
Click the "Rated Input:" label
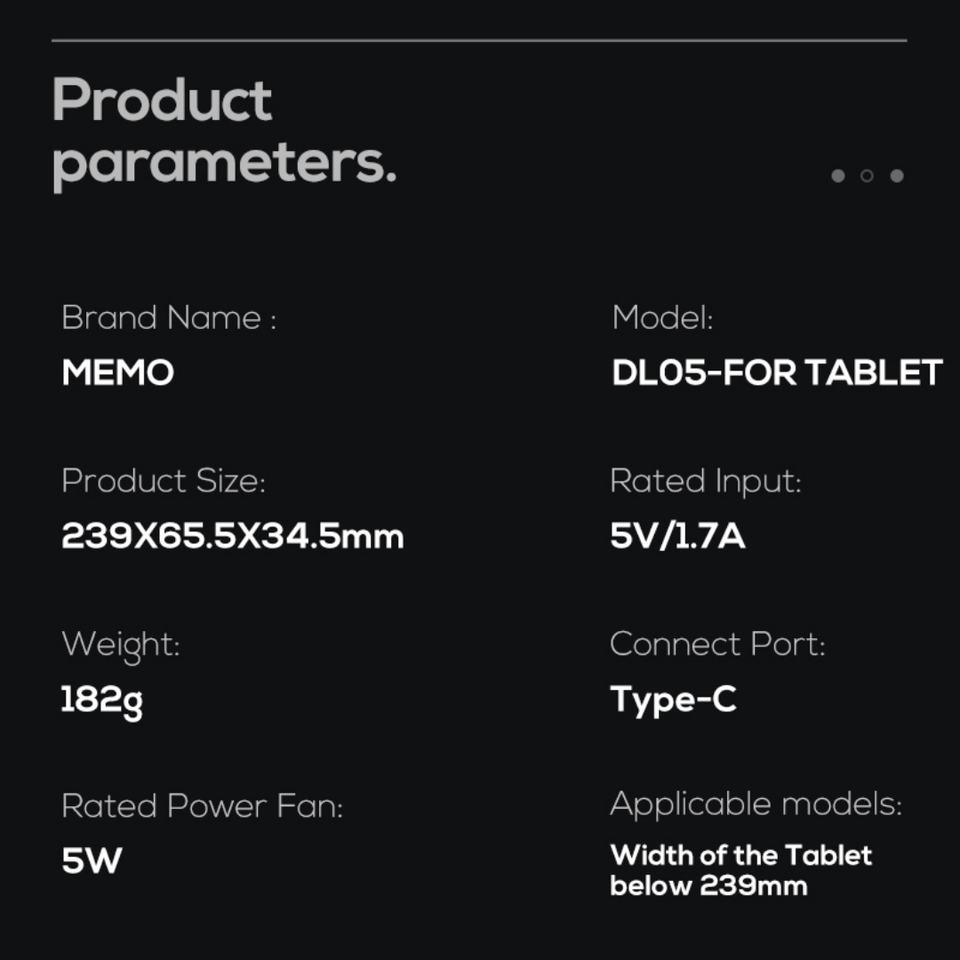pos(706,481)
